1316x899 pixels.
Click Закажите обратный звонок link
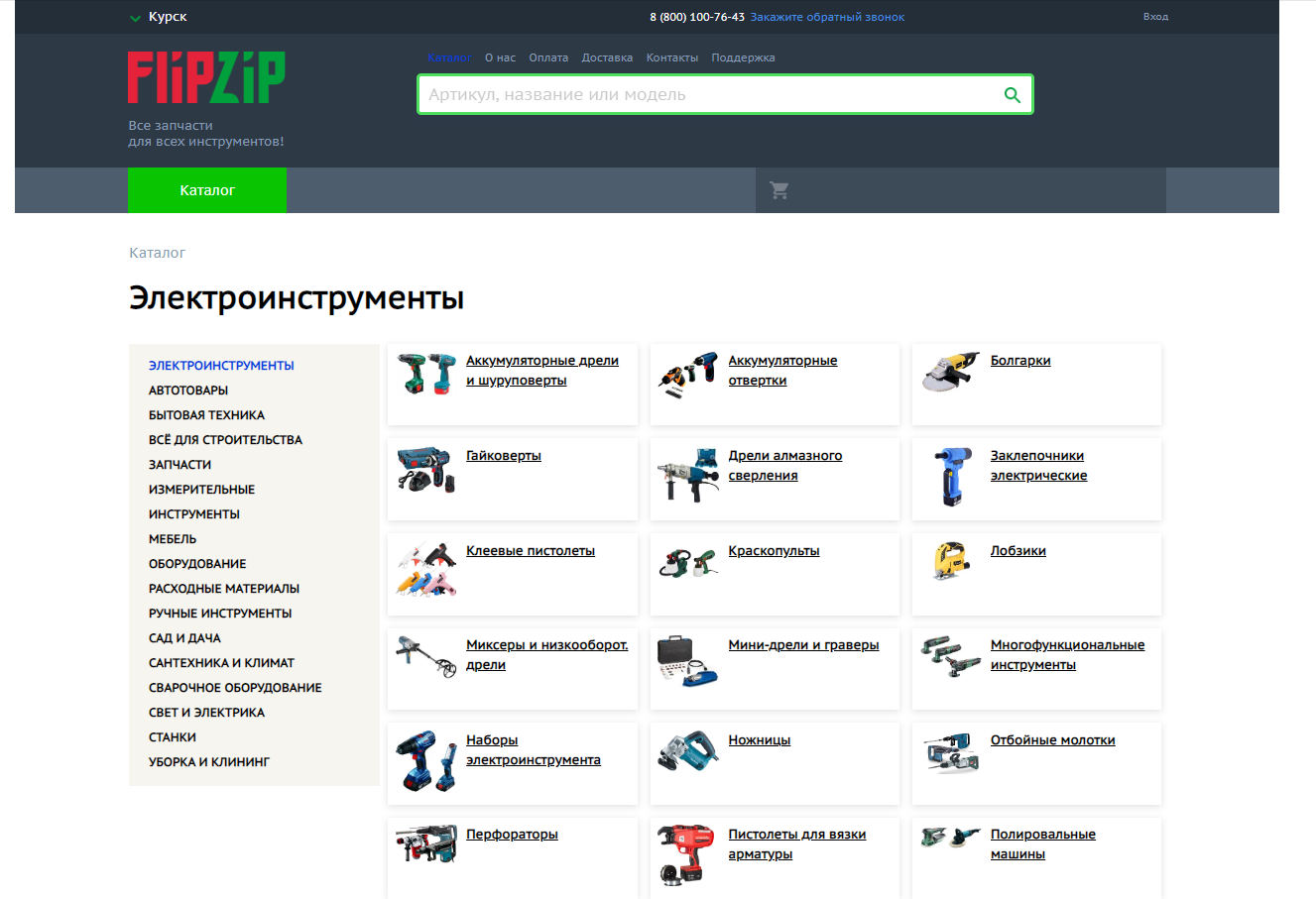point(827,17)
